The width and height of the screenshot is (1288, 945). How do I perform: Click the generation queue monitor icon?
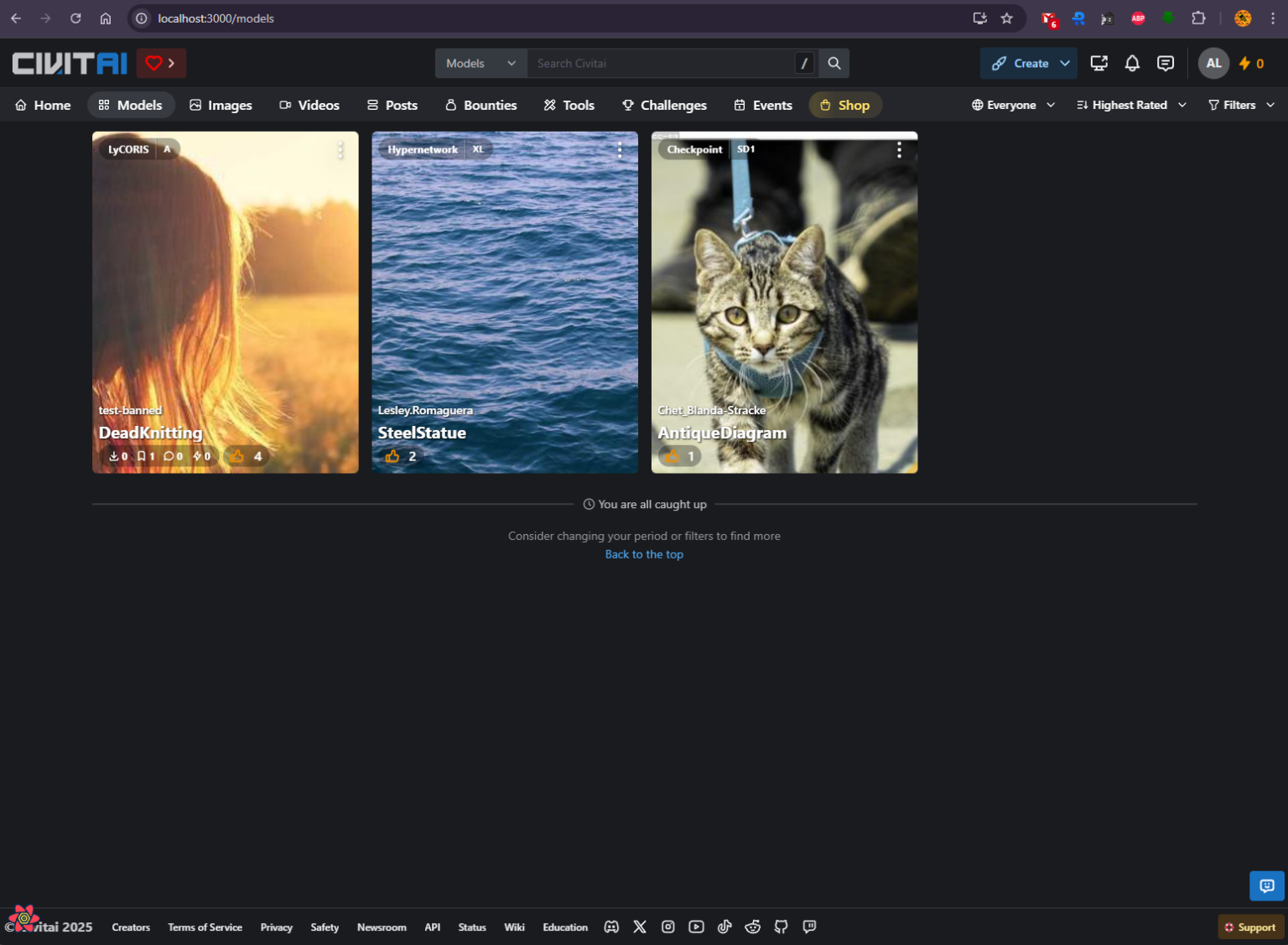tap(1098, 63)
